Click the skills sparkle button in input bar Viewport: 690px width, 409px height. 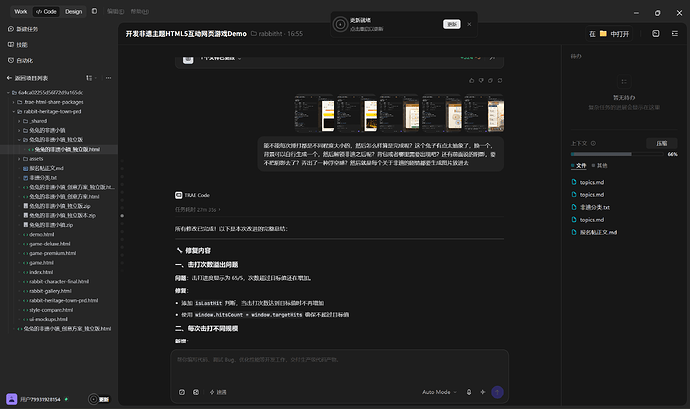coord(217,392)
